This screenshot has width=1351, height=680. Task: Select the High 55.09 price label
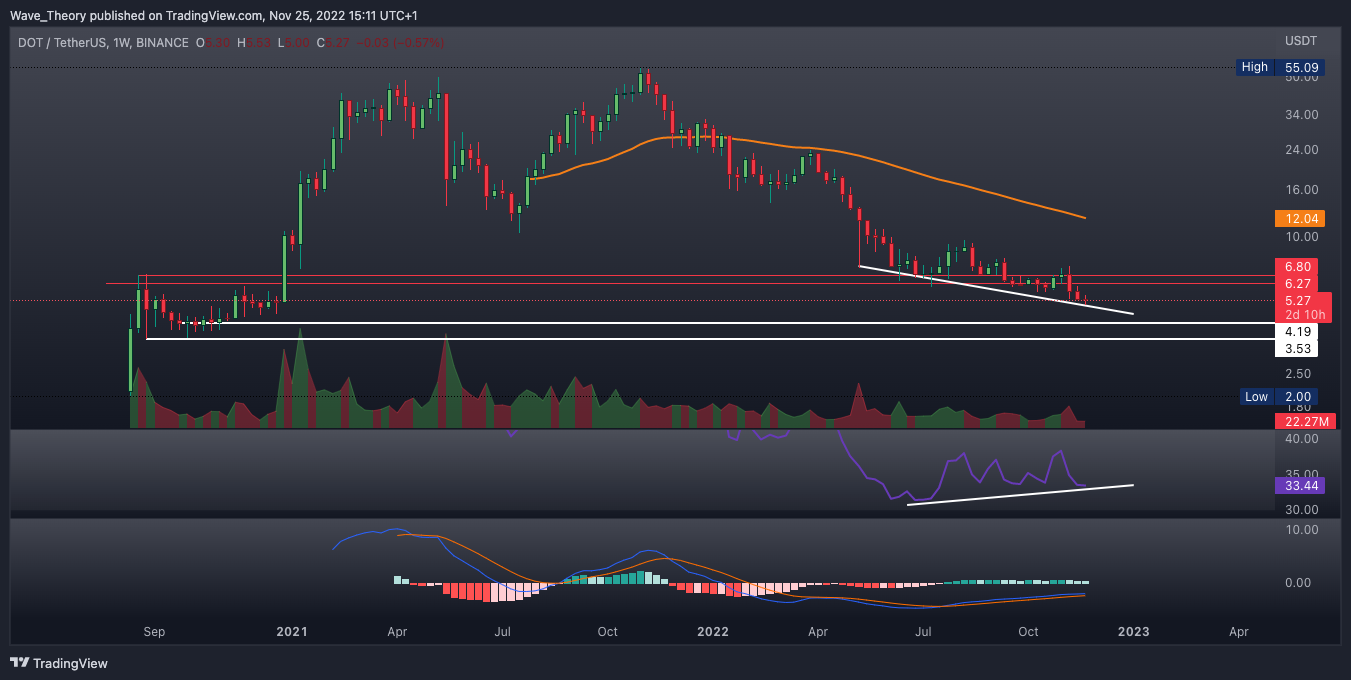coord(1278,67)
